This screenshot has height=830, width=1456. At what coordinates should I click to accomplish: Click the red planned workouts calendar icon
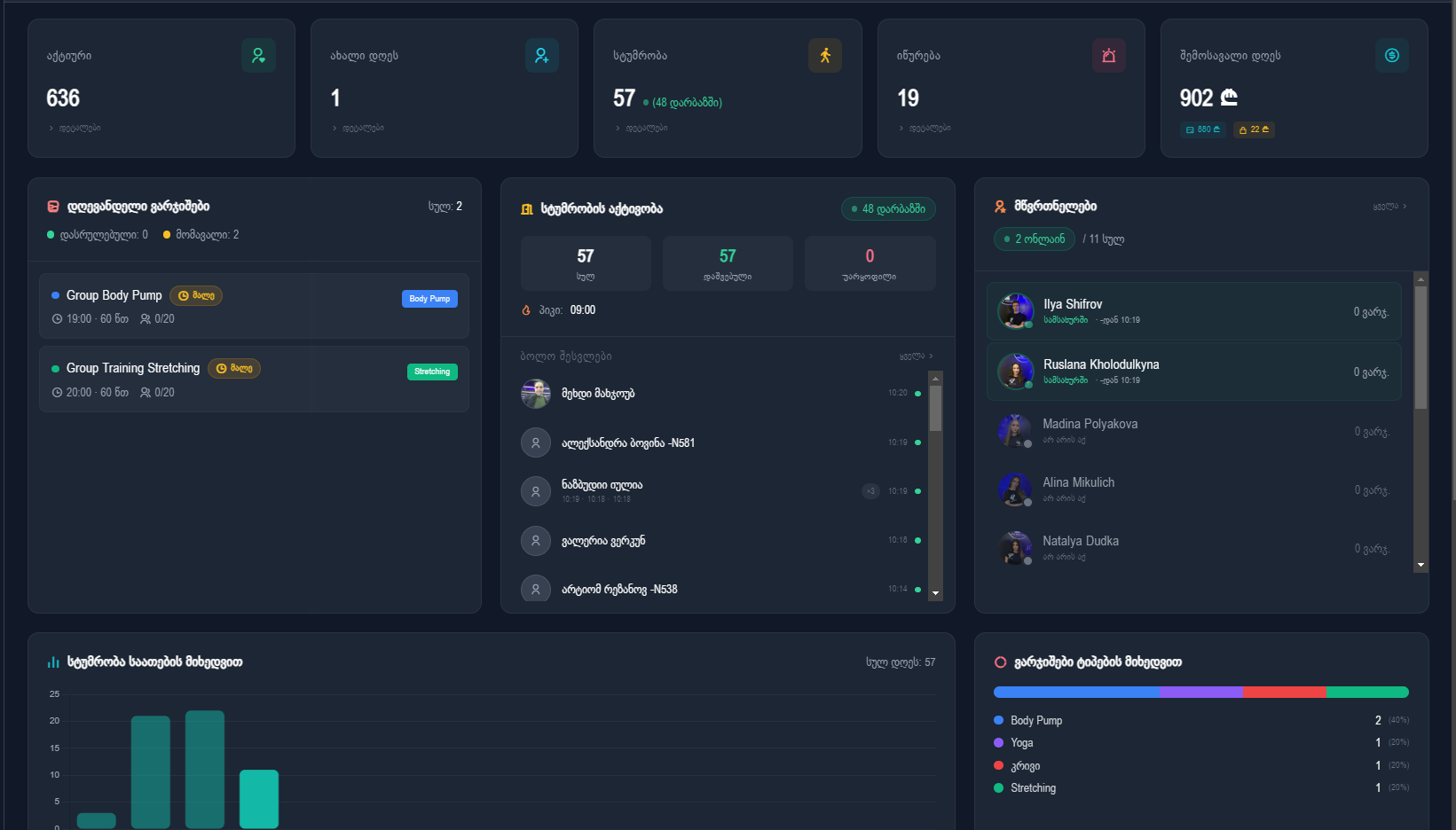(x=52, y=206)
